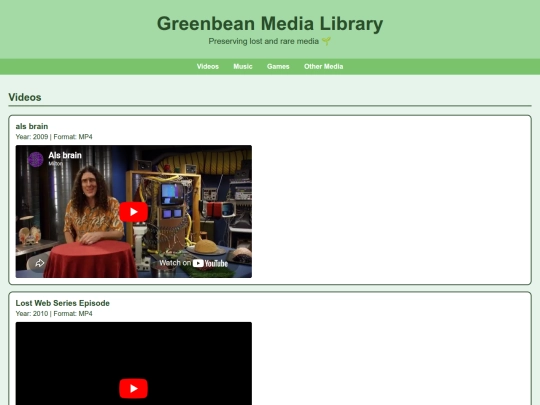
Task: Click 'Preserving lost and rare media' tagline
Action: click(263, 41)
